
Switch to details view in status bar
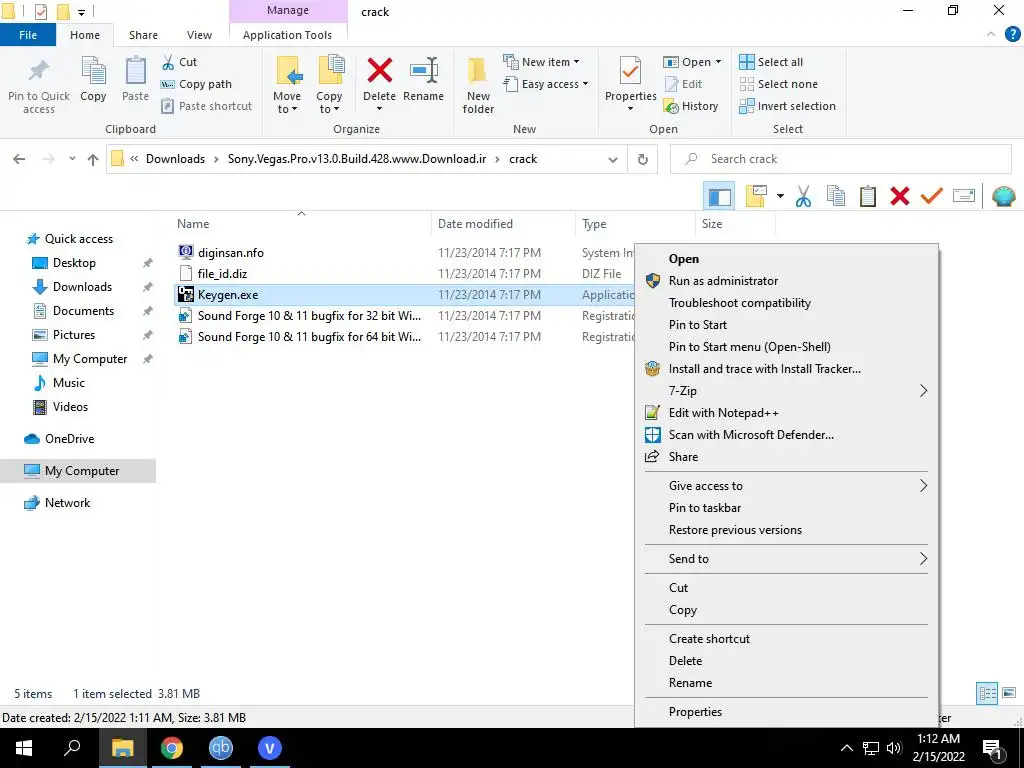(x=986, y=693)
